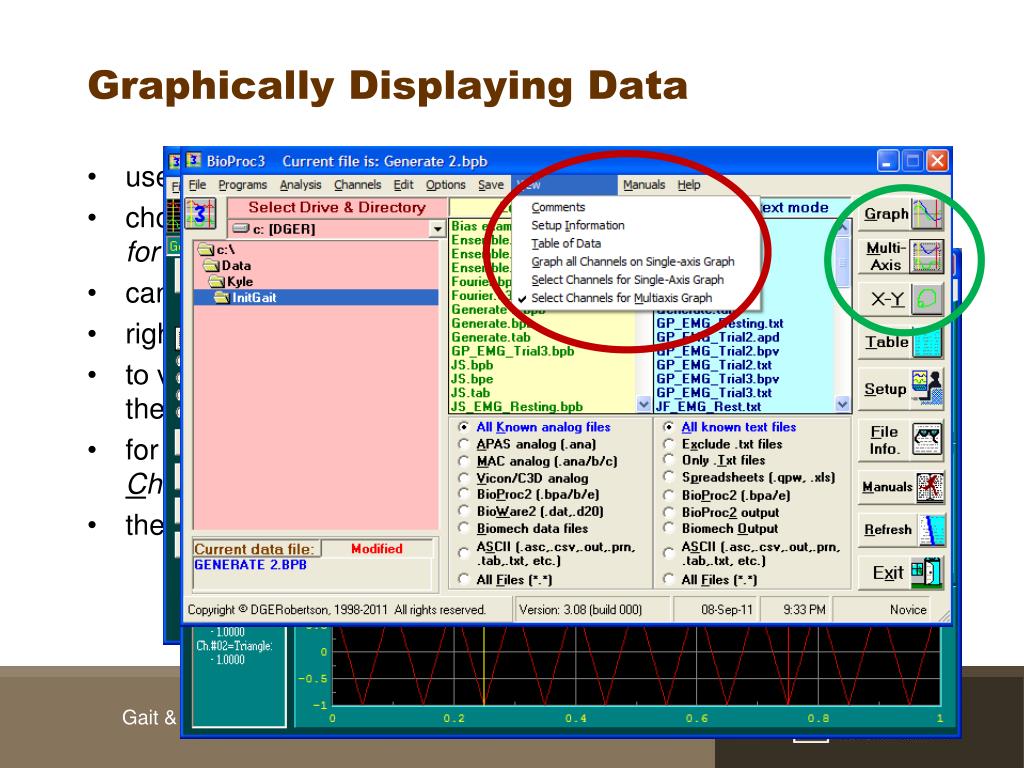Open the Edit menu

point(403,185)
